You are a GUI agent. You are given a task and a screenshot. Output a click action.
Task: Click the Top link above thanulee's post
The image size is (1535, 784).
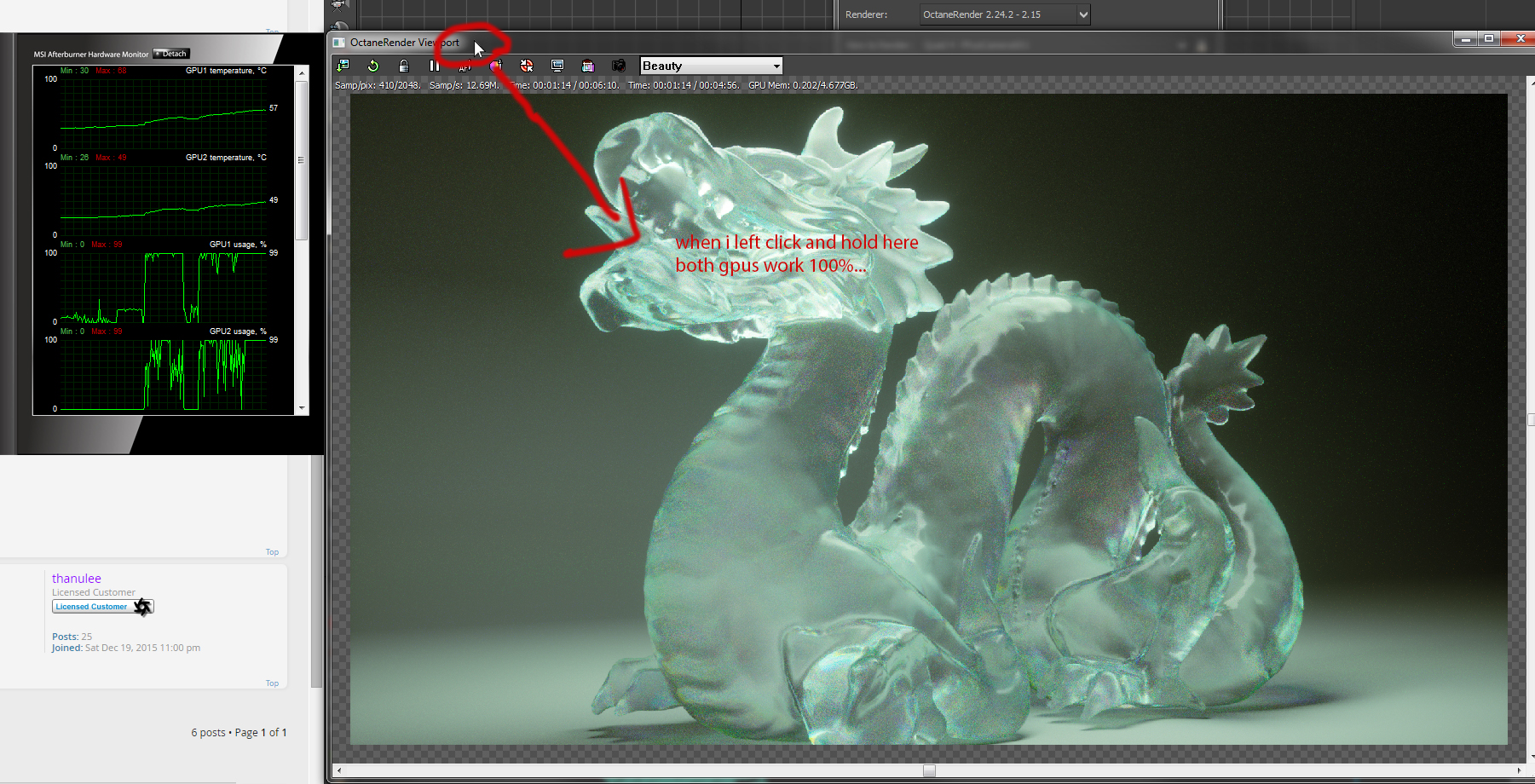[272, 552]
